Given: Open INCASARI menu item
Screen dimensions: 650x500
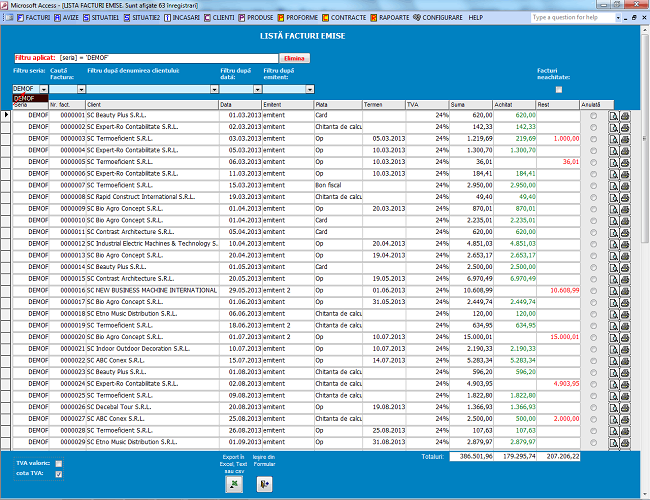Looking at the screenshot, I should pos(182,18).
